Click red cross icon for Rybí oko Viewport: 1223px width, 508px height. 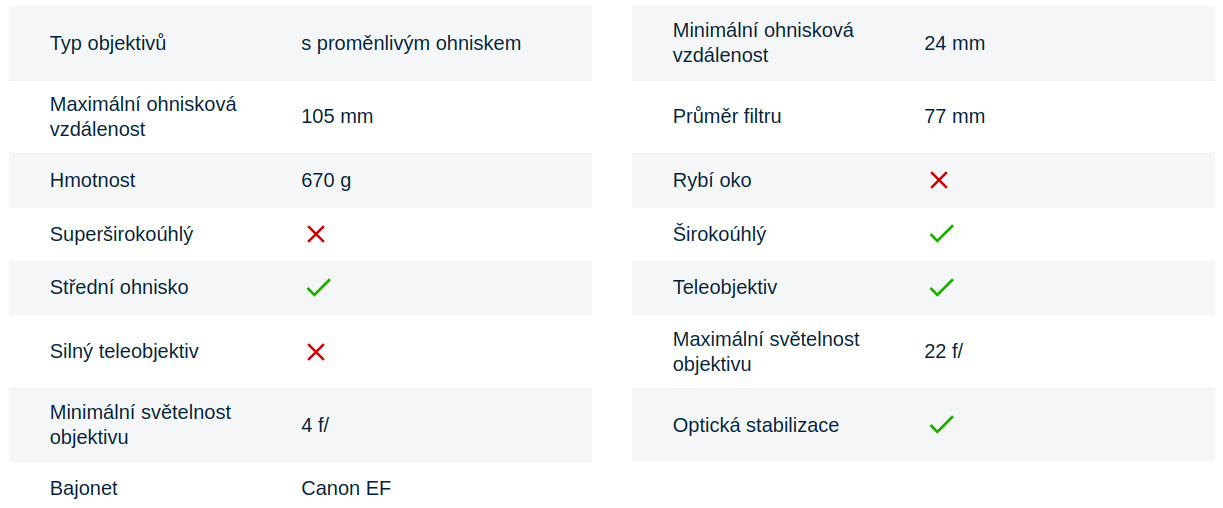(x=938, y=180)
